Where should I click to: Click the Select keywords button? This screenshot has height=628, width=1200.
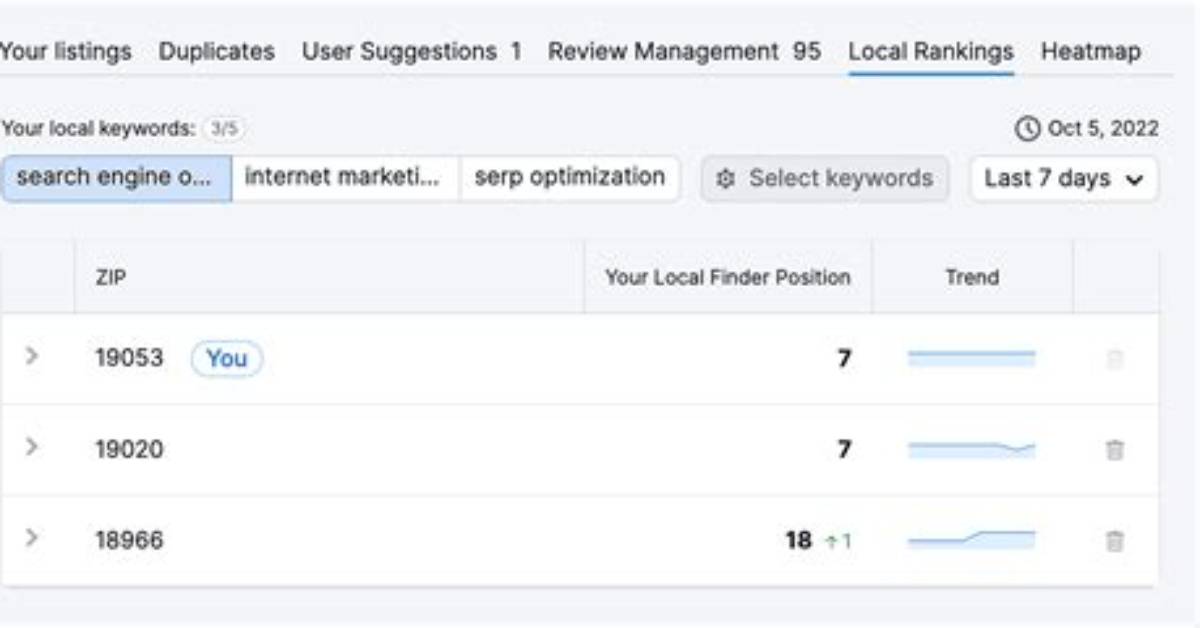pos(825,179)
